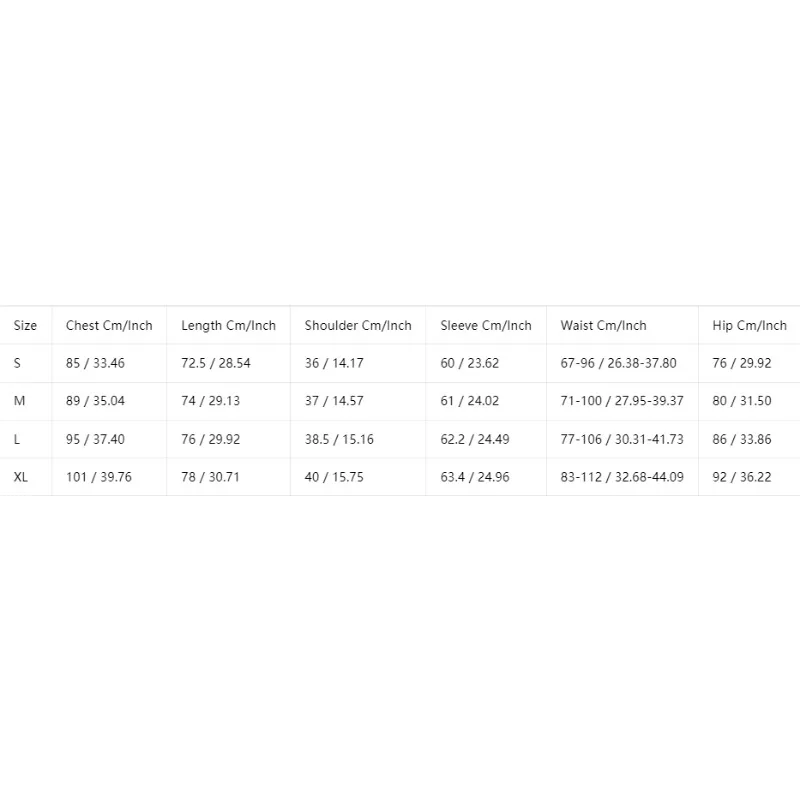Click the hip value 92 / 36.22

tap(741, 477)
